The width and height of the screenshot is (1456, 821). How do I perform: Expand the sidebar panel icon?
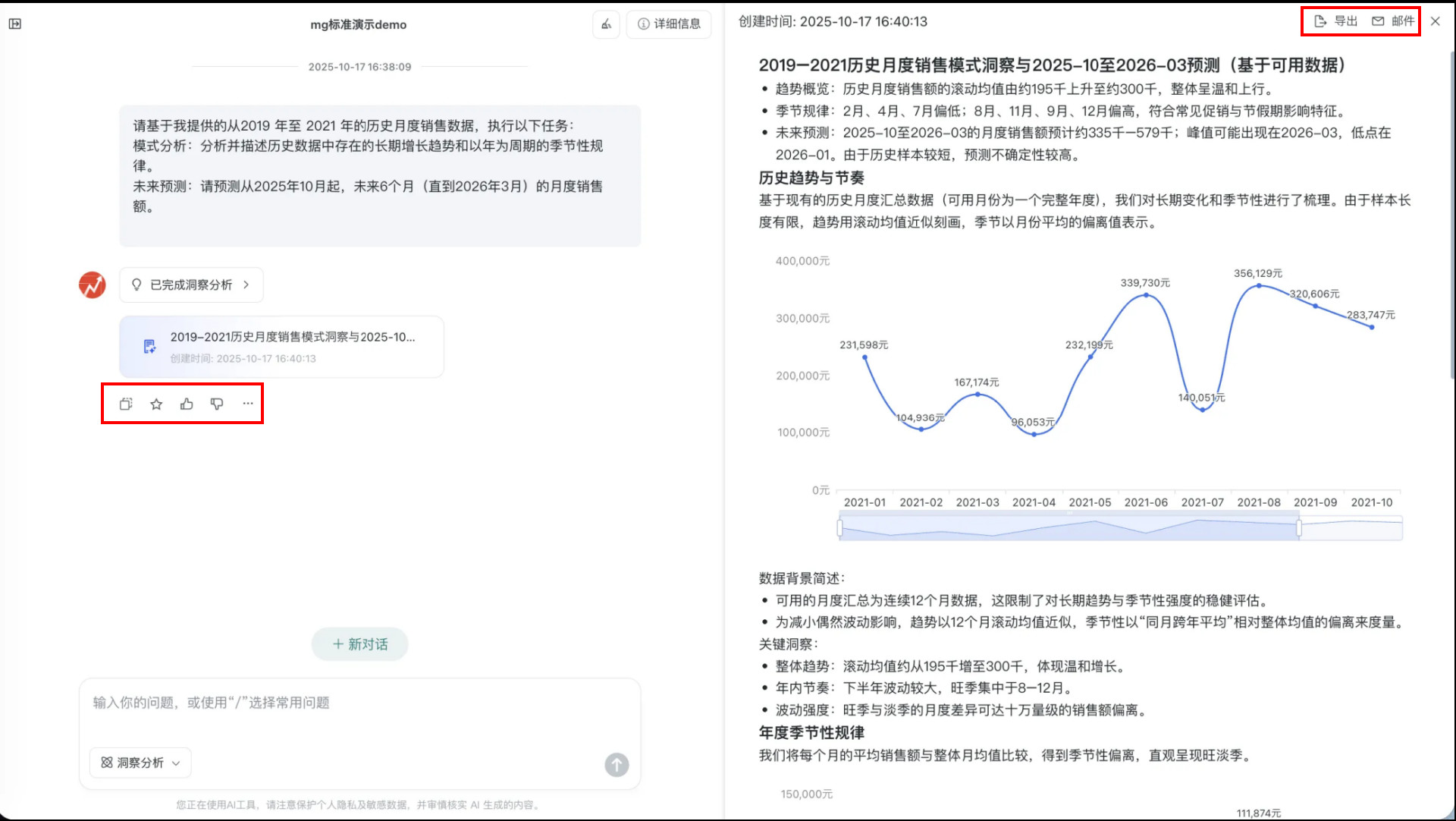pyautogui.click(x=15, y=24)
